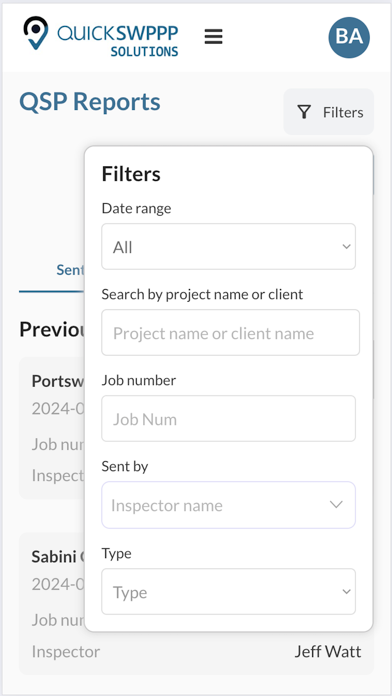Toggle the Filters button

click(329, 112)
